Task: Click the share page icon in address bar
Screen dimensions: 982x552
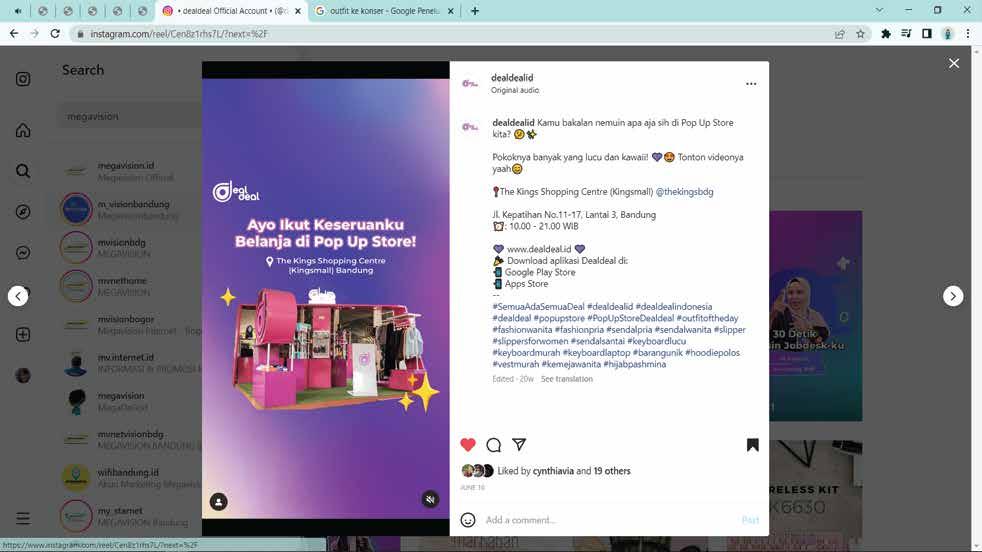Action: [x=840, y=34]
